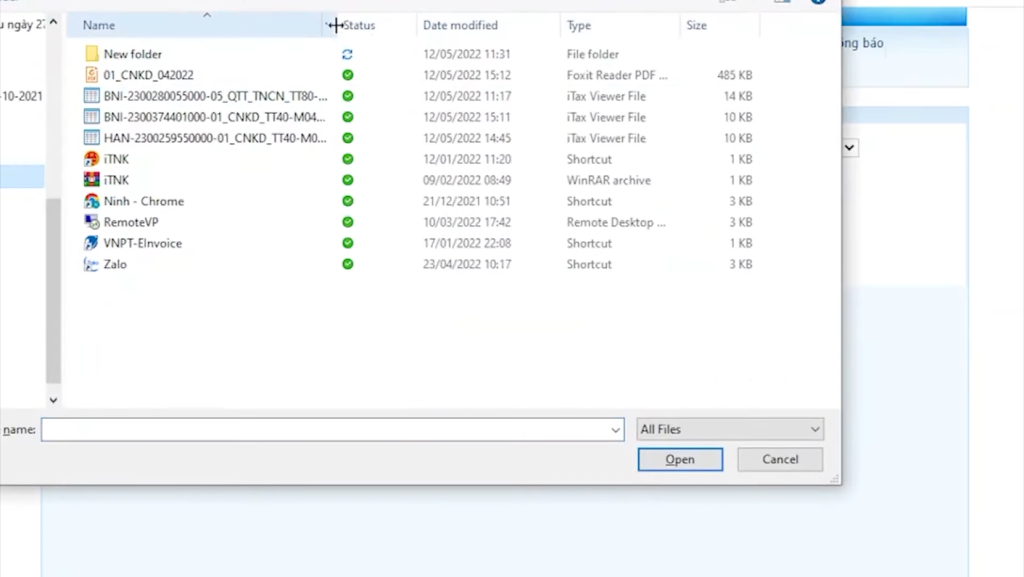Select the Zalo entry name
Screen dimensions: 1024x577
tap(115, 264)
